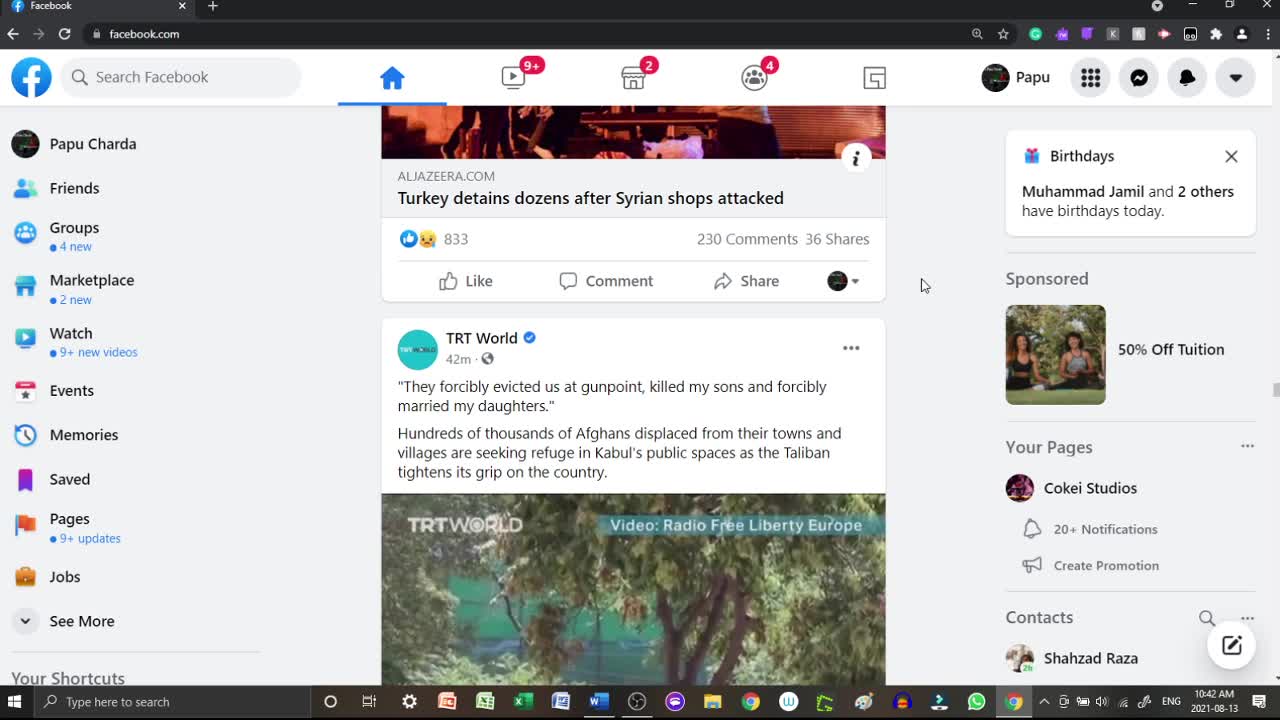Click the page vertical scrollbar thumb
This screenshot has width=1280, height=720.
point(1275,390)
